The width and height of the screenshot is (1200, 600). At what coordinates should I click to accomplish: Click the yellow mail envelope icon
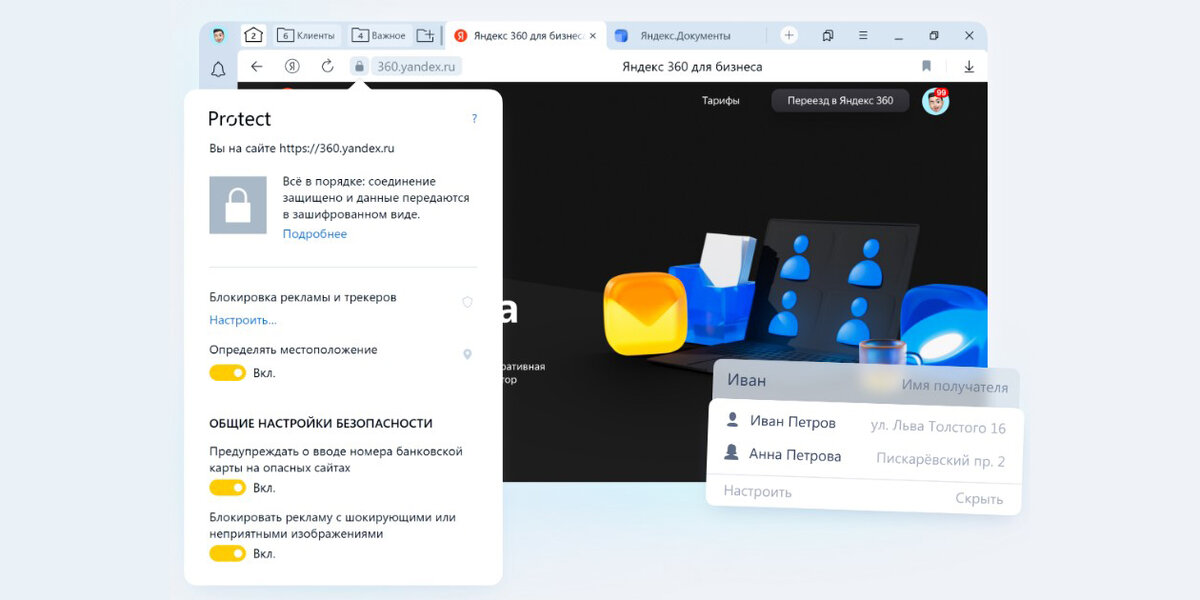coord(645,315)
